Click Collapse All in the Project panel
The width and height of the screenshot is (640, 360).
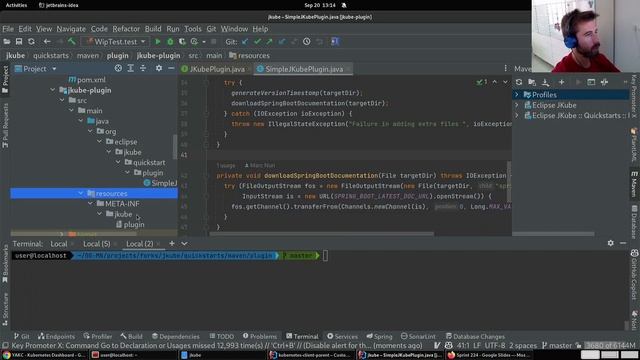tap(143, 69)
